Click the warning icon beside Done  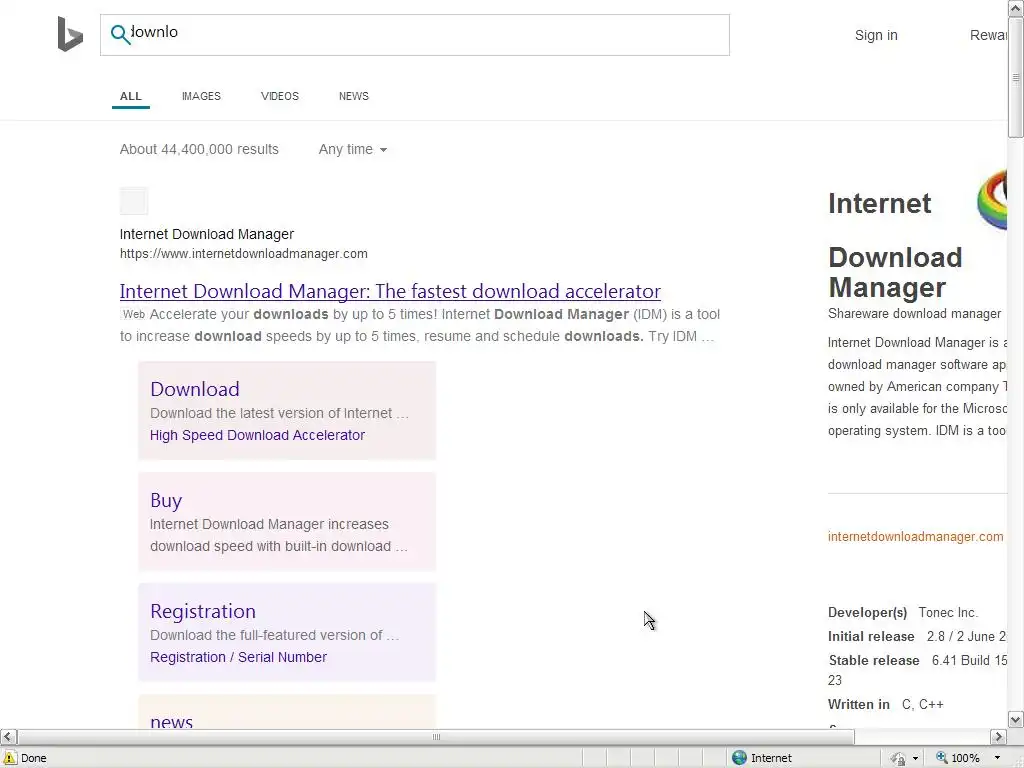pyautogui.click(x=10, y=758)
